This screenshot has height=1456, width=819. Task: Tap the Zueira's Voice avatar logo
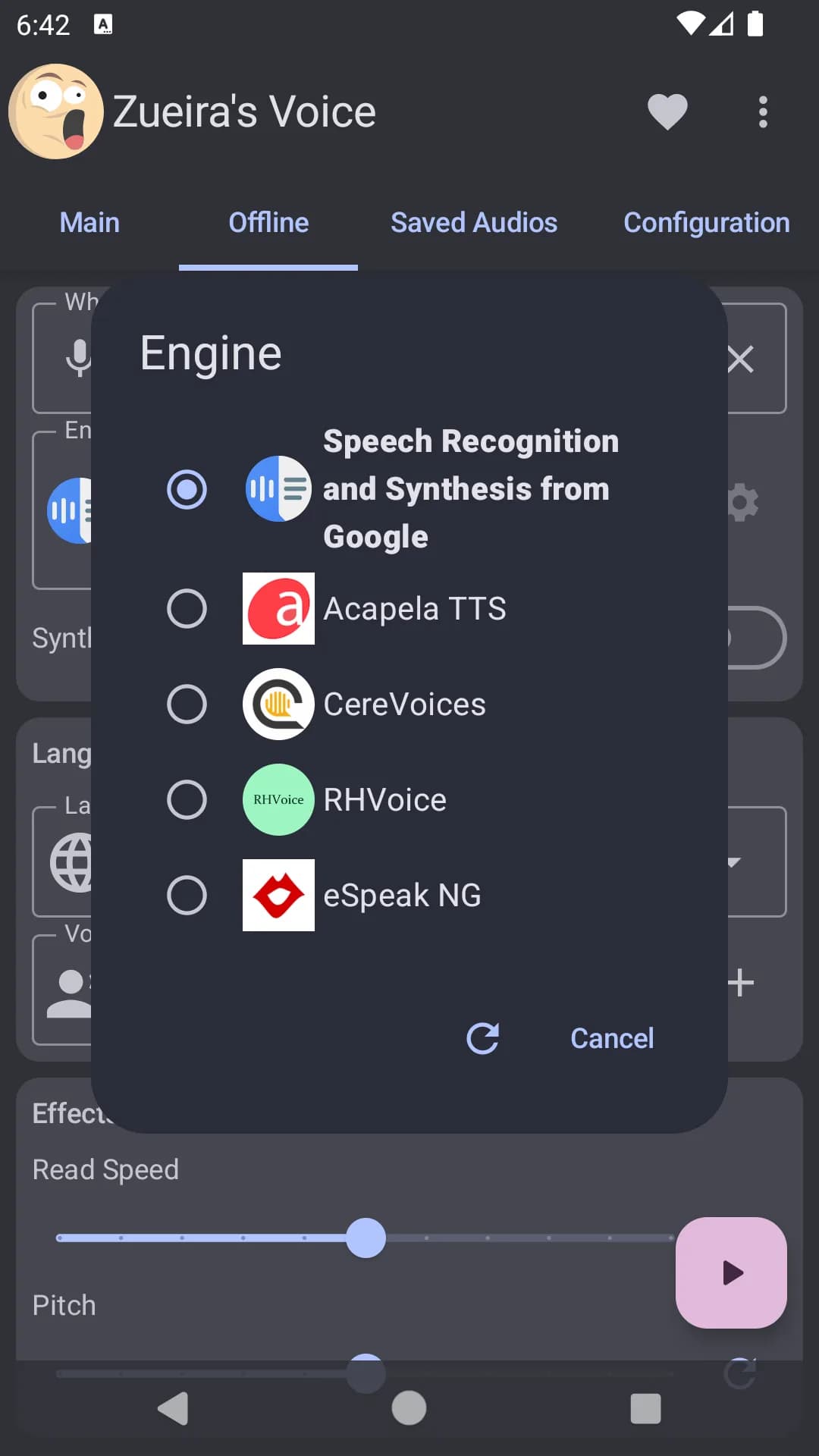pyautogui.click(x=56, y=111)
